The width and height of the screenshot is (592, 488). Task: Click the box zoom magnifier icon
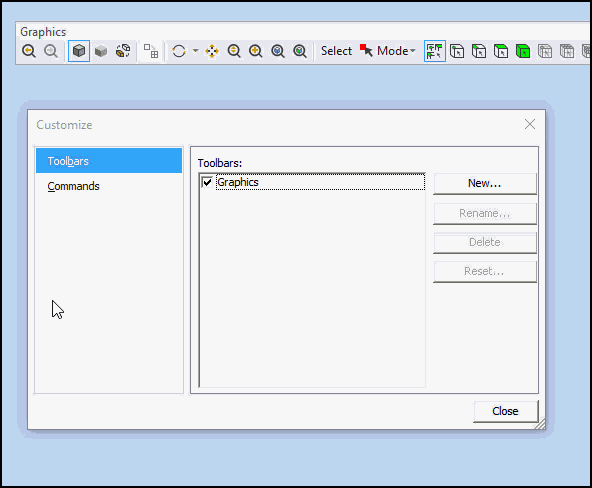(278, 51)
